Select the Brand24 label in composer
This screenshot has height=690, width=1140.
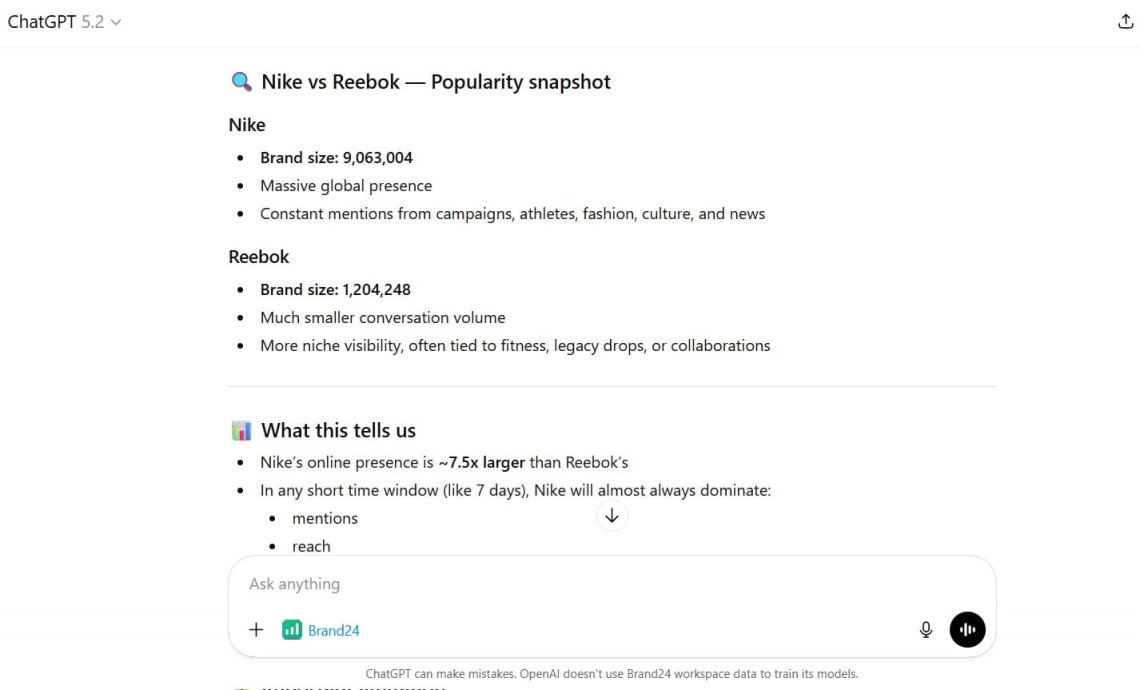point(334,631)
